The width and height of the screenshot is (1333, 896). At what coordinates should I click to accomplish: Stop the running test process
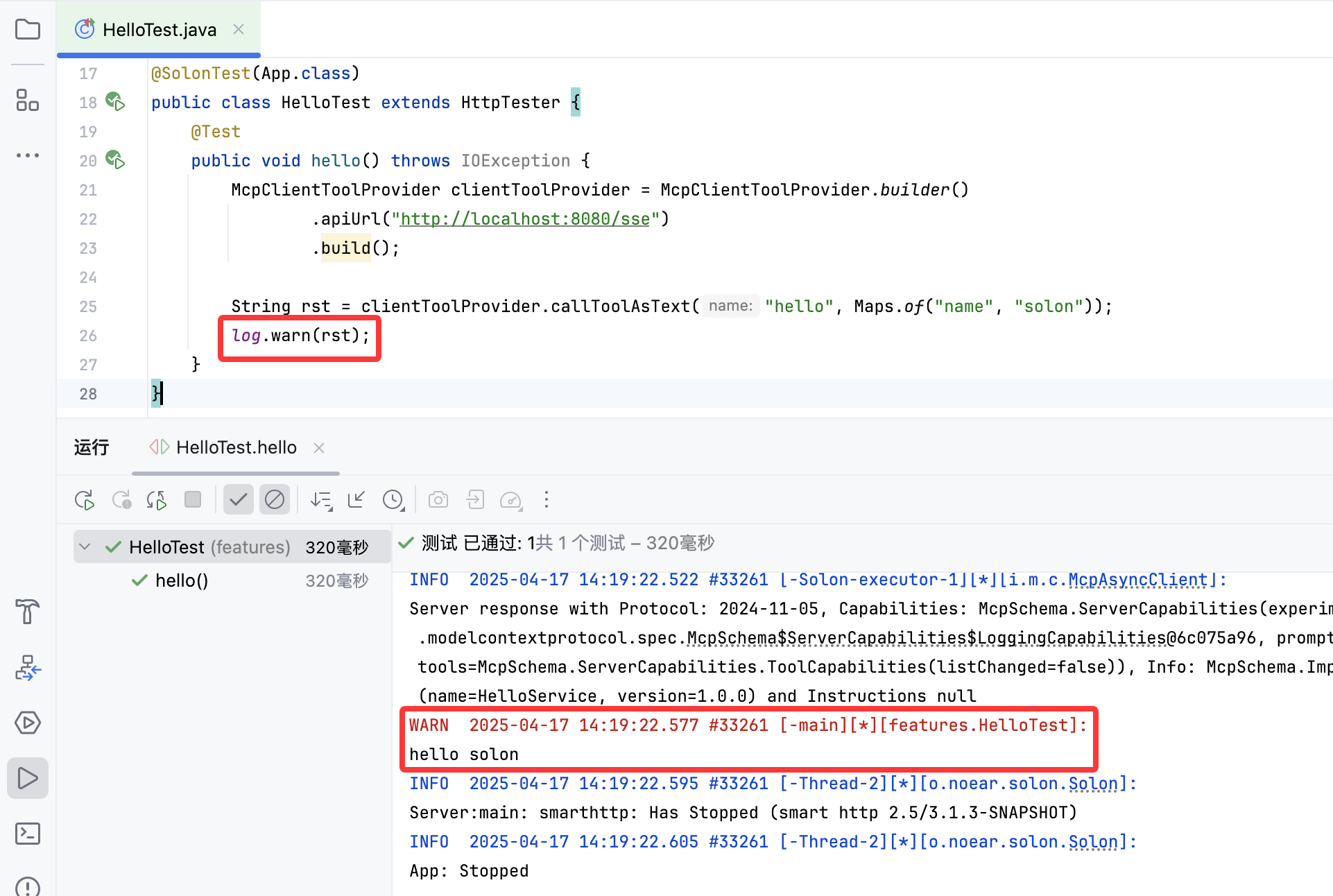click(193, 499)
